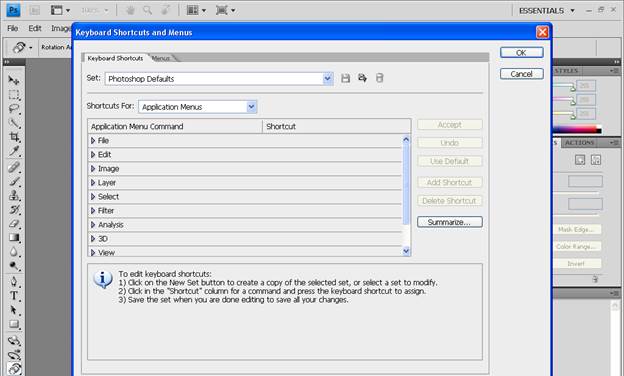This screenshot has height=376, width=624.
Task: Create new set from current shortcuts icon
Action: pos(362,78)
